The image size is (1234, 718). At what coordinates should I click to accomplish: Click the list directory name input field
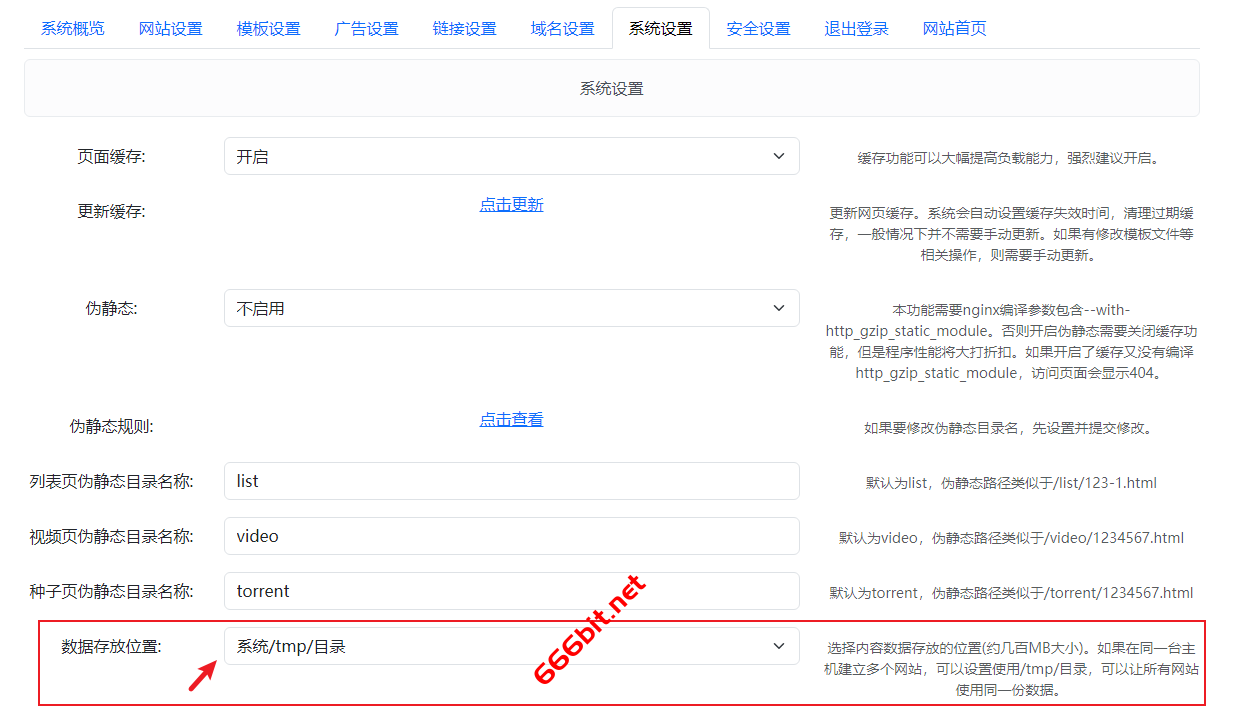[x=511, y=481]
